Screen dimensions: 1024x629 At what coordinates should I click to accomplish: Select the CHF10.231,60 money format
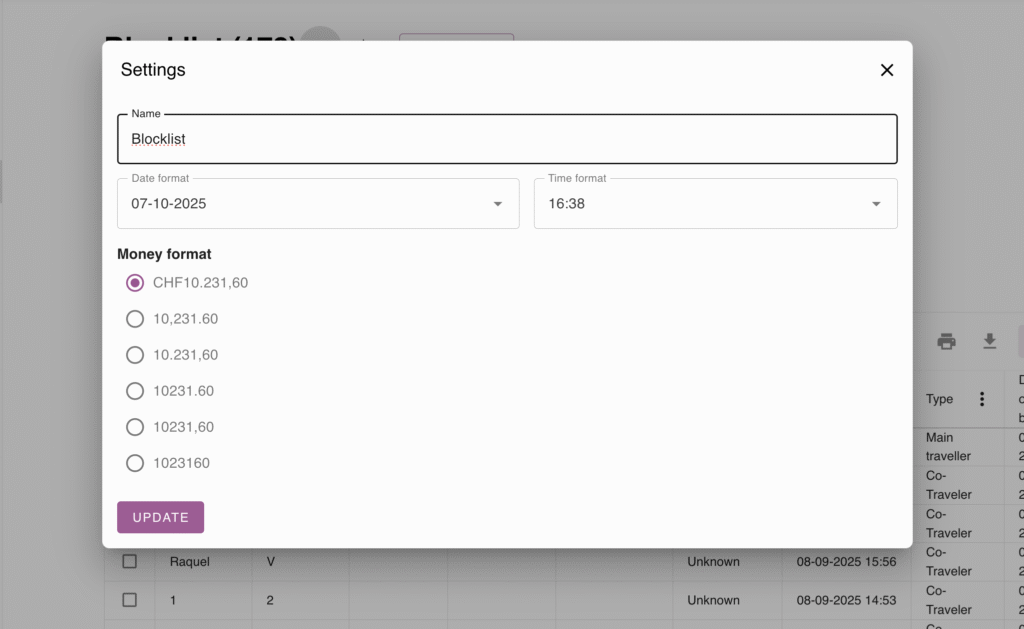(135, 283)
